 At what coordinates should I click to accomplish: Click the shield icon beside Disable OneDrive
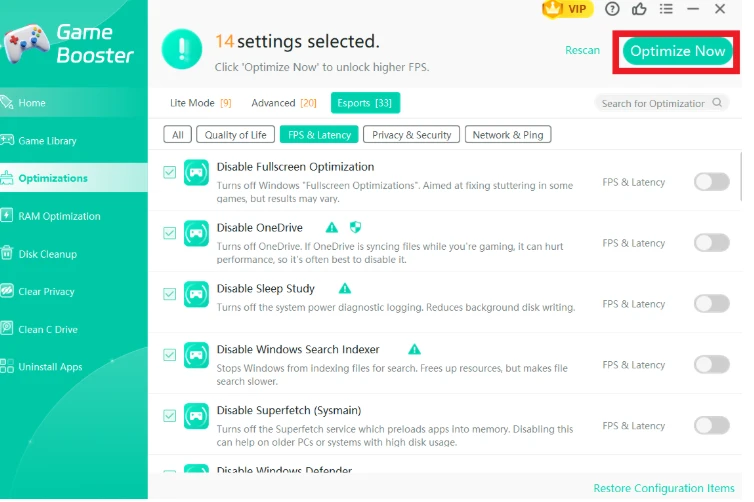pos(355,227)
